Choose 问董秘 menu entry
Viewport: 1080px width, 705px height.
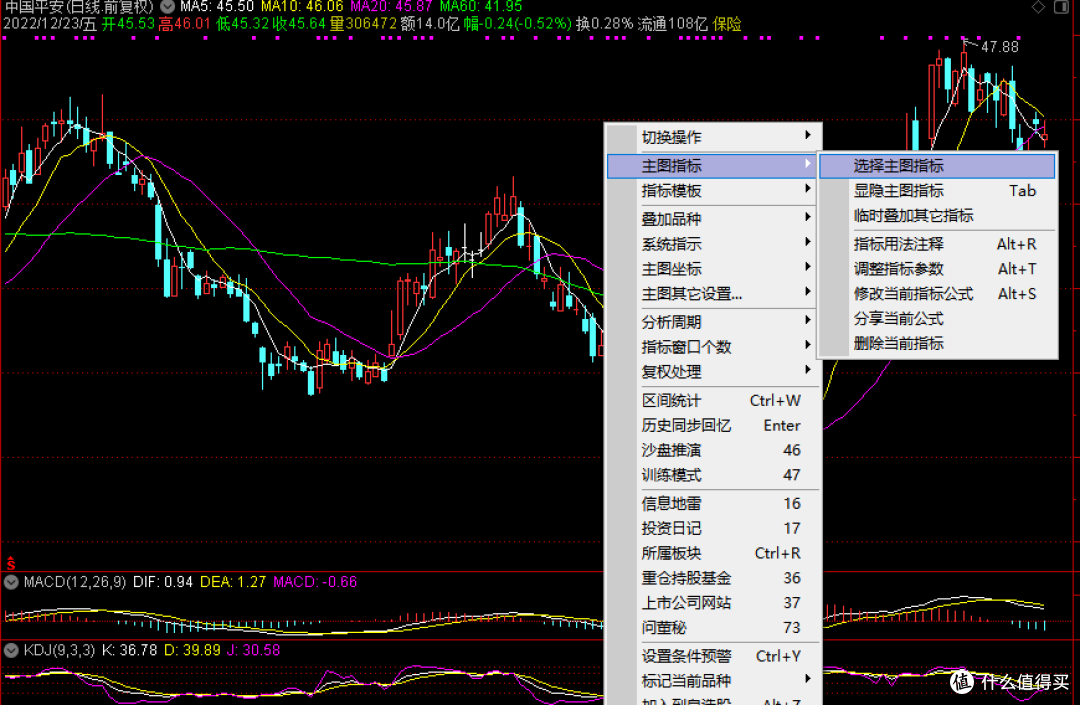[x=714, y=627]
